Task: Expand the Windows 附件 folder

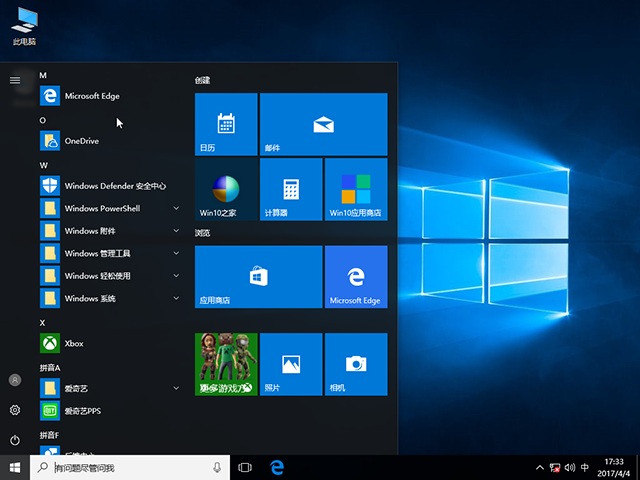Action: 176,231
